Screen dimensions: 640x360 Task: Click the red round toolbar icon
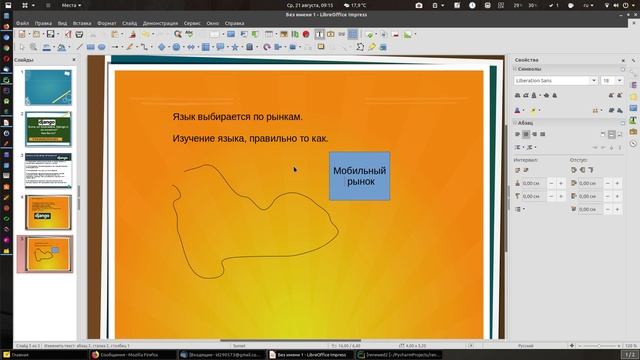(x=306, y=34)
